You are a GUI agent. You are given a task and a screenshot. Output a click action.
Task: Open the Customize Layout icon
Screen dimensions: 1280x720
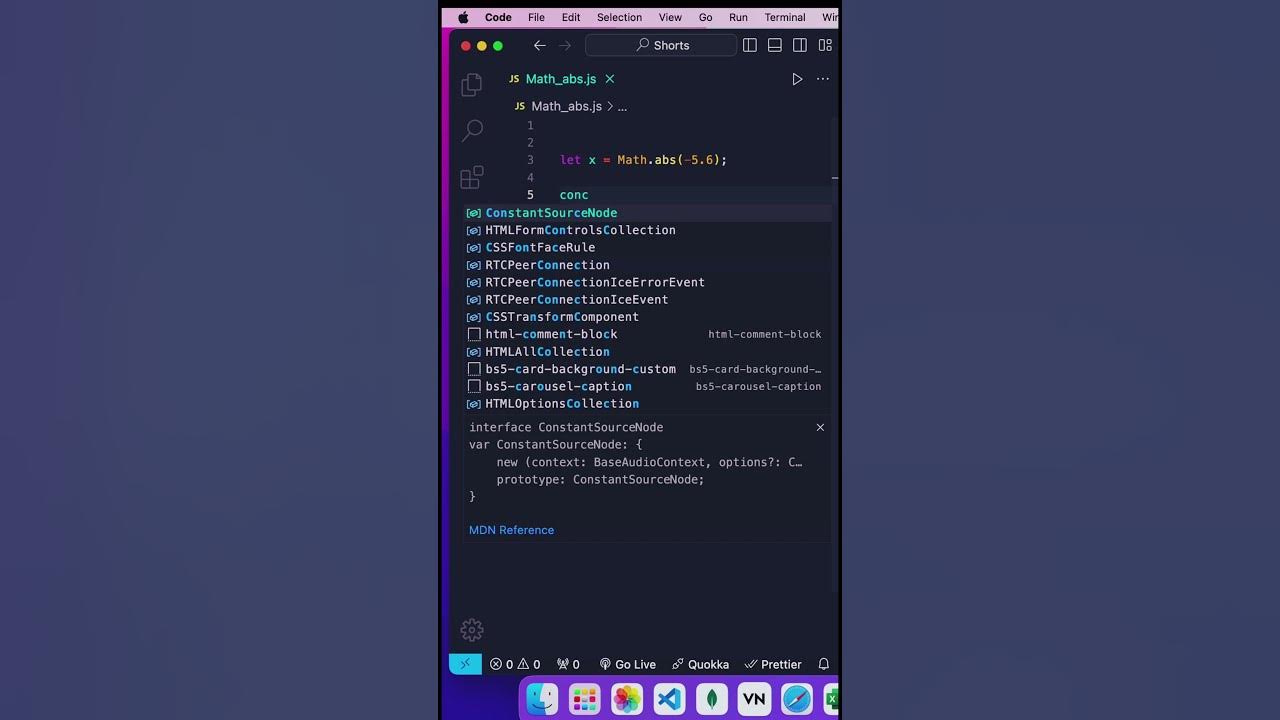[825, 45]
